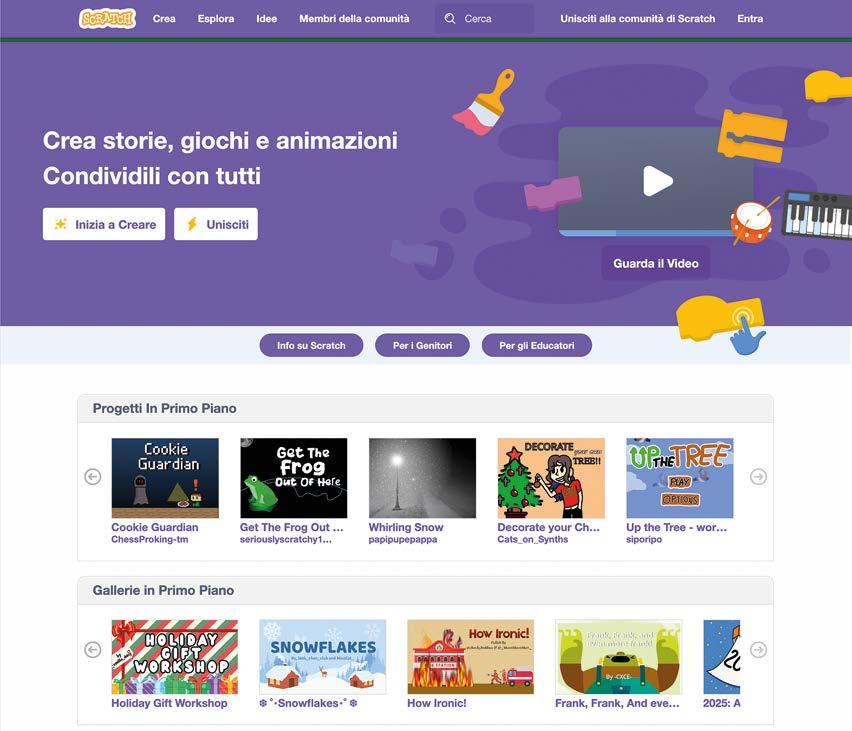Open Get The Frog Out Of Here thumbnail

[293, 478]
